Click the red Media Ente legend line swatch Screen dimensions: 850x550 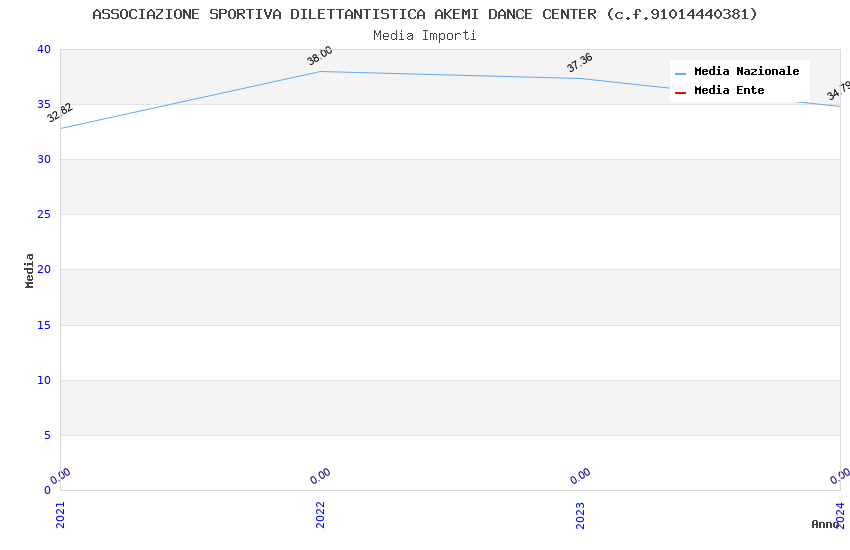(680, 92)
